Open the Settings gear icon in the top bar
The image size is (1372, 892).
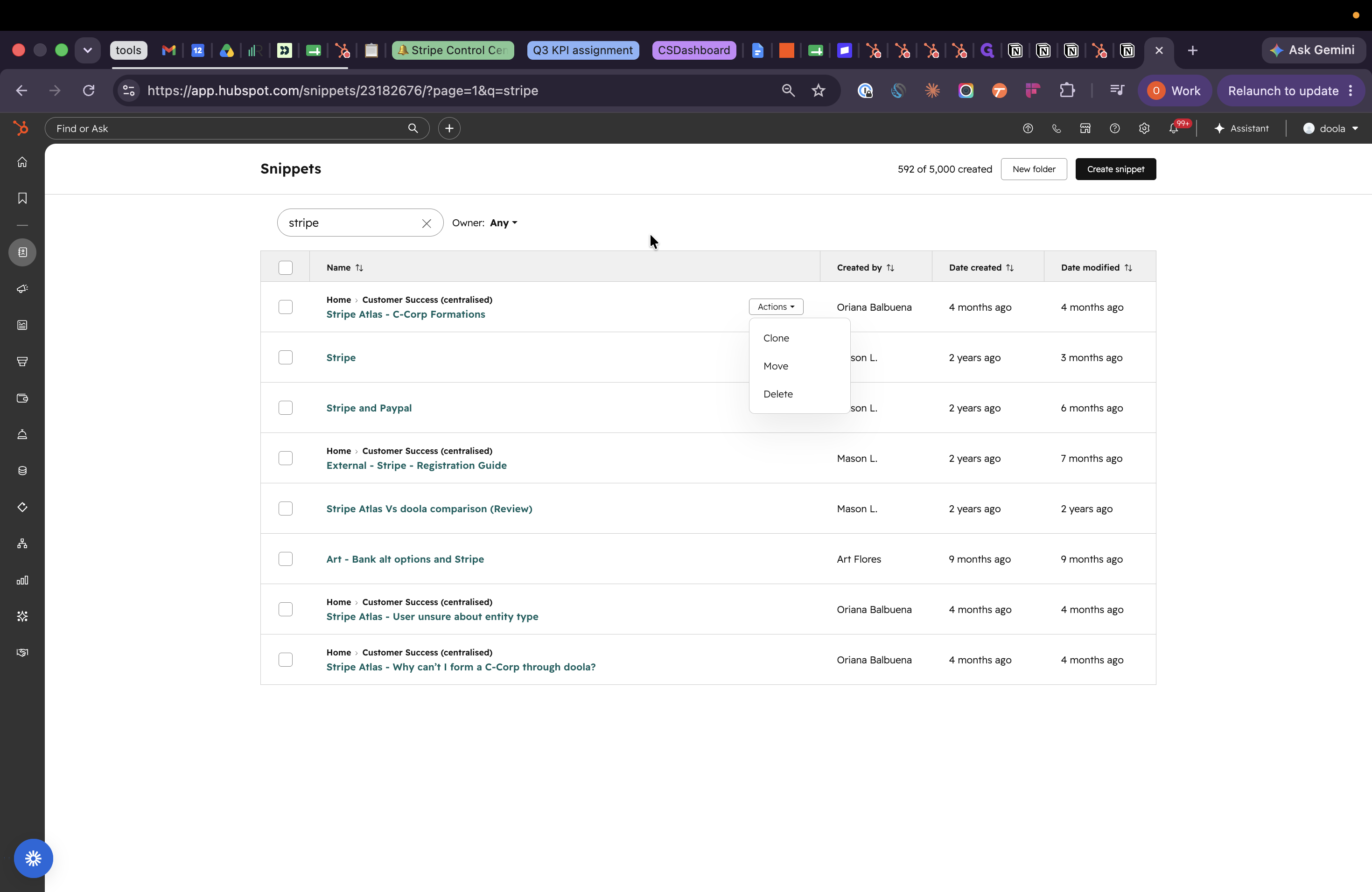(x=1144, y=128)
